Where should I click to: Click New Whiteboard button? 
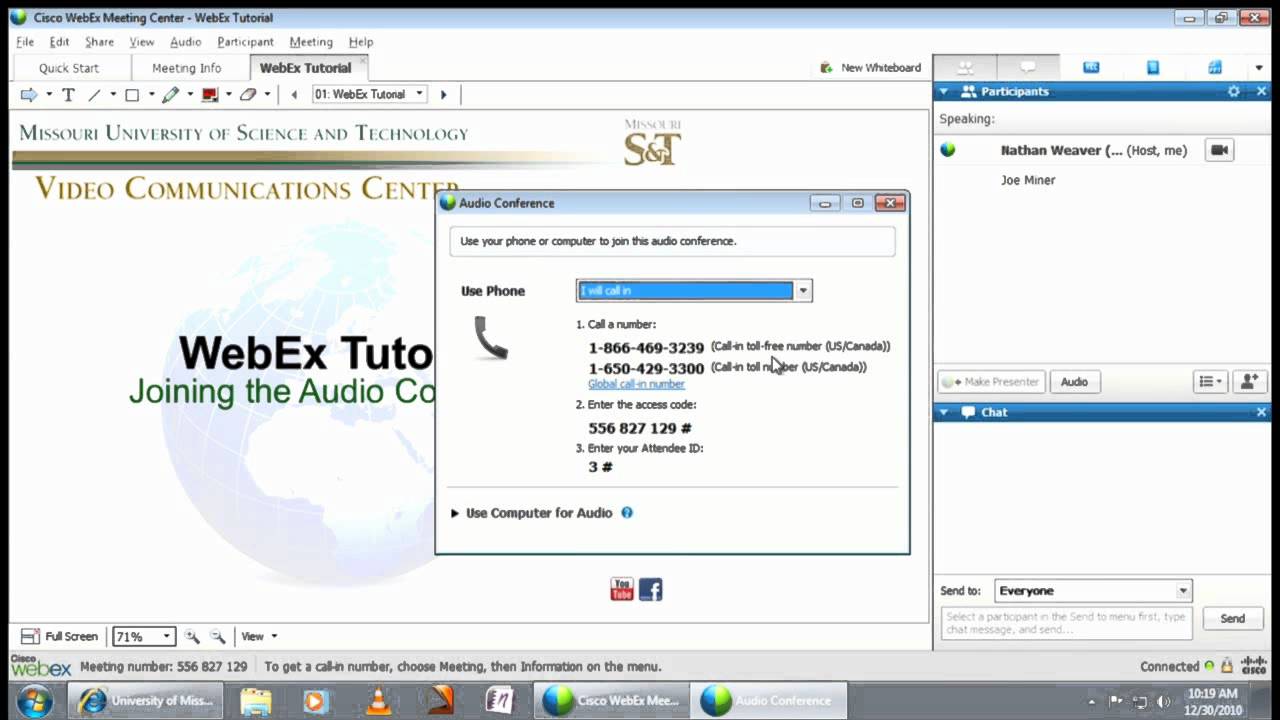click(870, 68)
